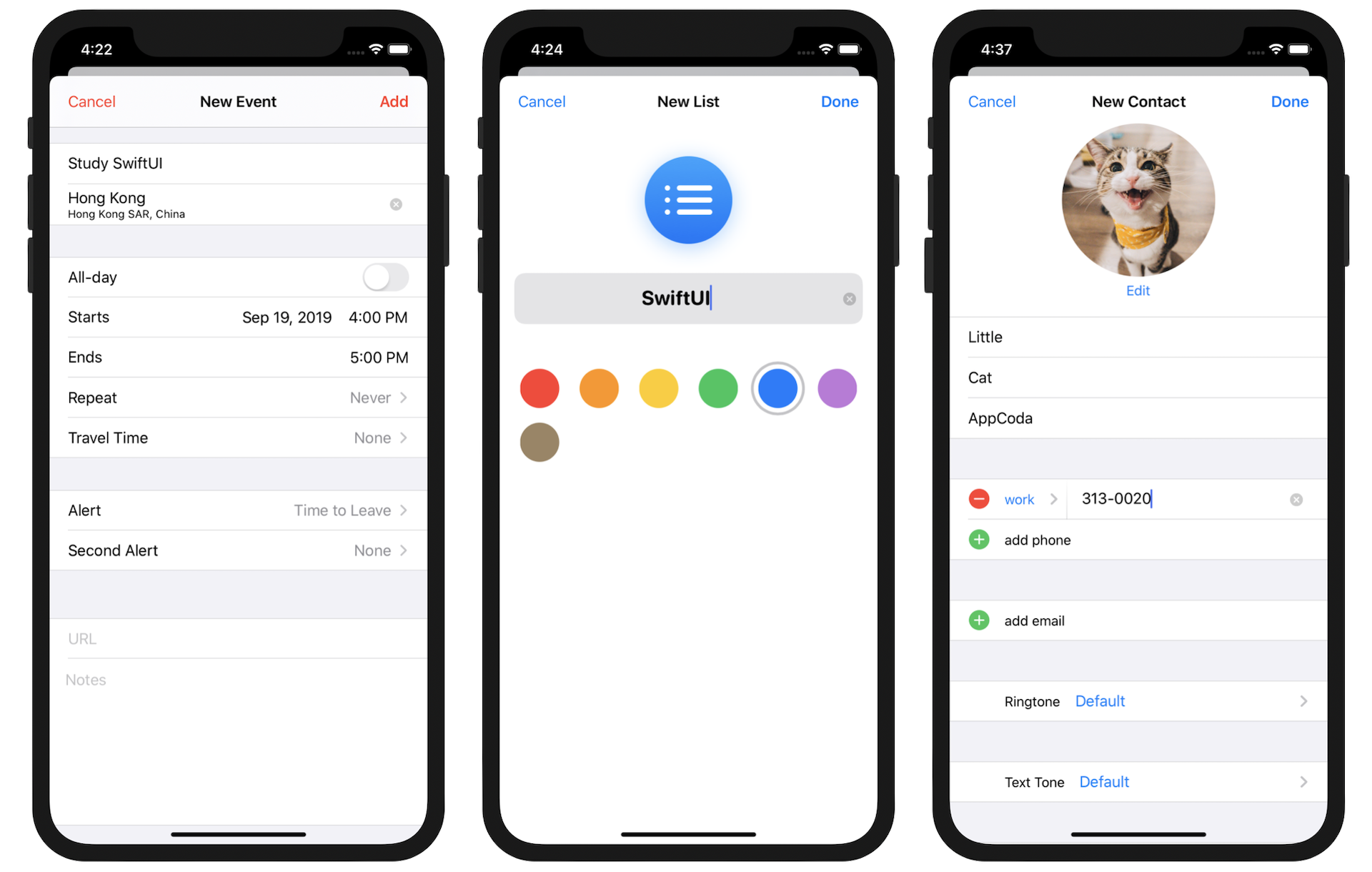1372x872 pixels.
Task: Expand the Alert Time to Leave chevron
Action: 405,509
